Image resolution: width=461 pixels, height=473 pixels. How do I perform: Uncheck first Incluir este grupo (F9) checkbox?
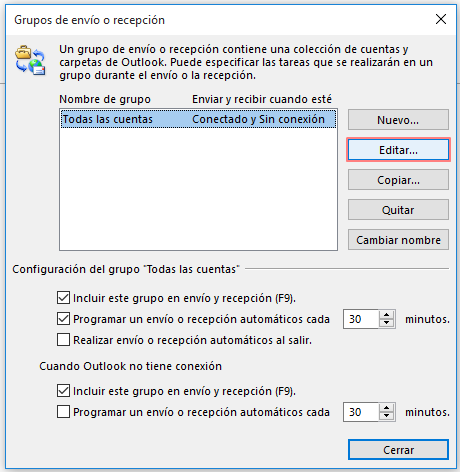63,298
